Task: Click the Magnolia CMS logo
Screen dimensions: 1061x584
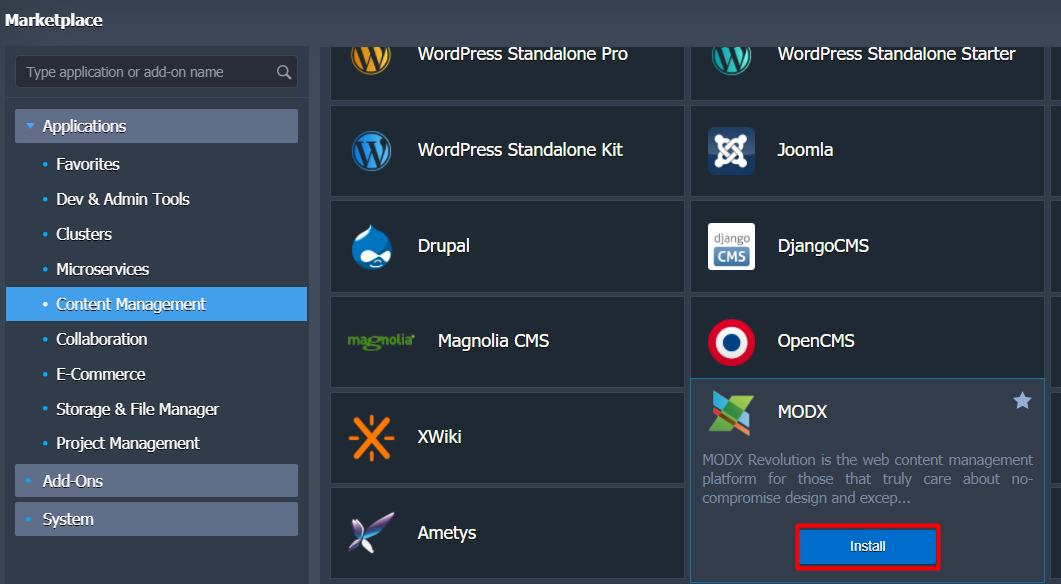Action: [381, 340]
